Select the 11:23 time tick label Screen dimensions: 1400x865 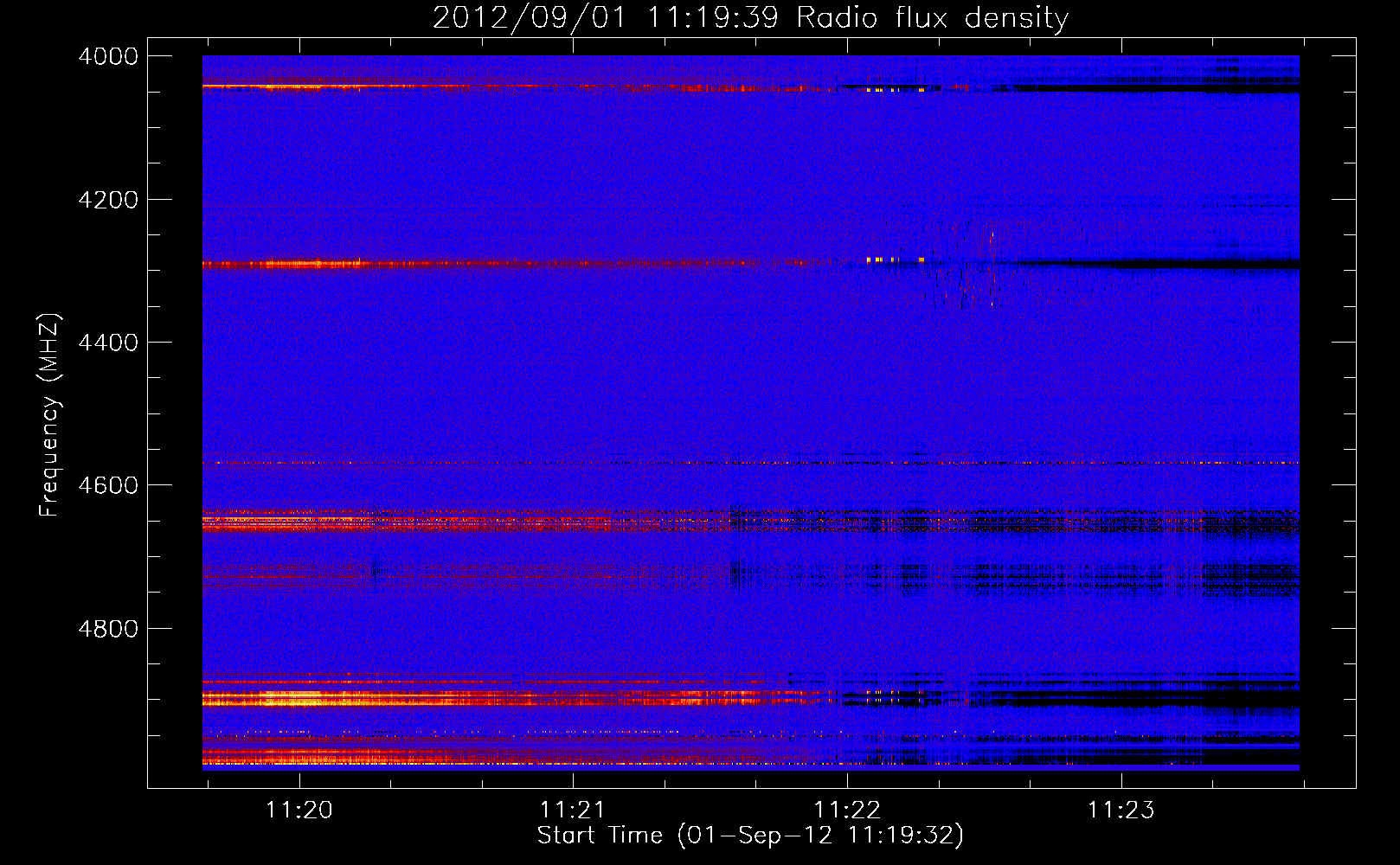click(1121, 811)
